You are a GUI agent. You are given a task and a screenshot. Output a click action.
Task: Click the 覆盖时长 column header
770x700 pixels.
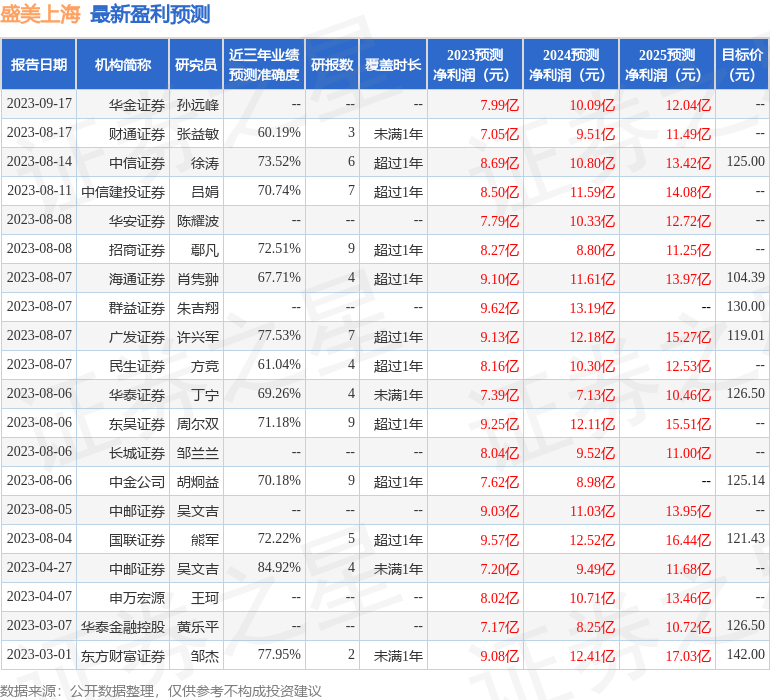(x=393, y=64)
